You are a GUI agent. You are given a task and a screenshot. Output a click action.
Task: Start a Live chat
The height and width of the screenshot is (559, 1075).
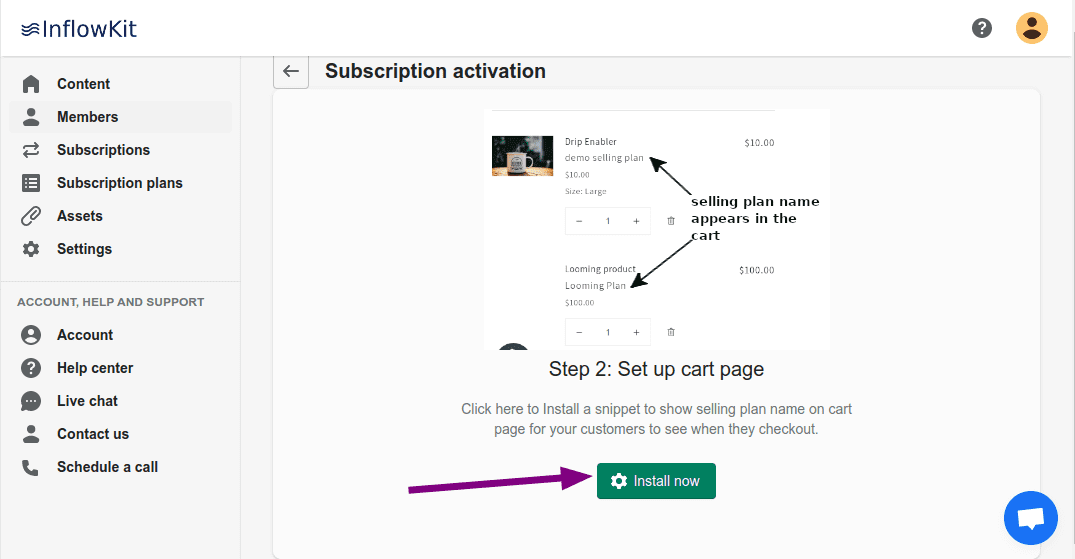tap(87, 401)
